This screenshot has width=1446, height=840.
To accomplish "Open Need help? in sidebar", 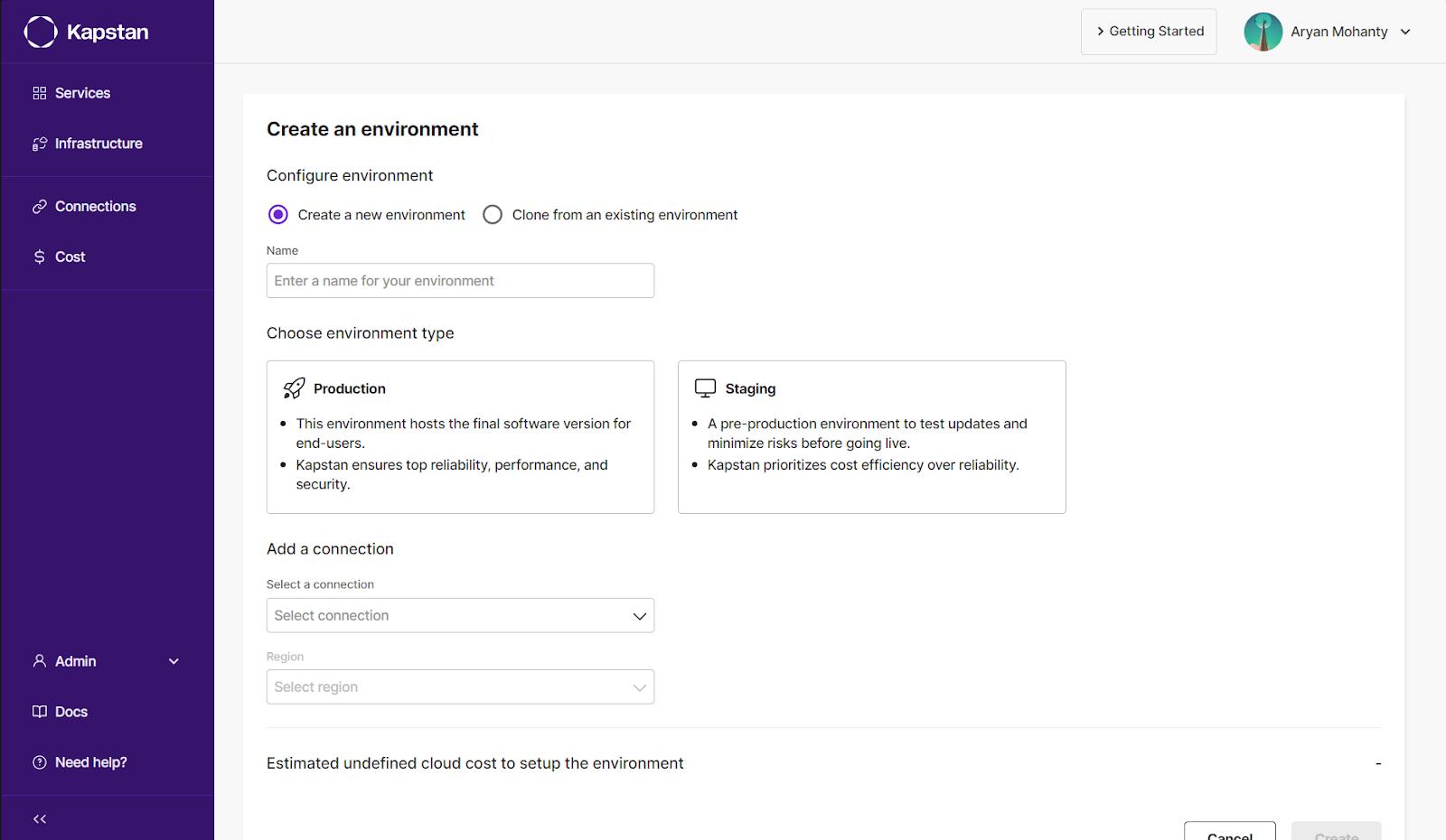I will (x=91, y=762).
